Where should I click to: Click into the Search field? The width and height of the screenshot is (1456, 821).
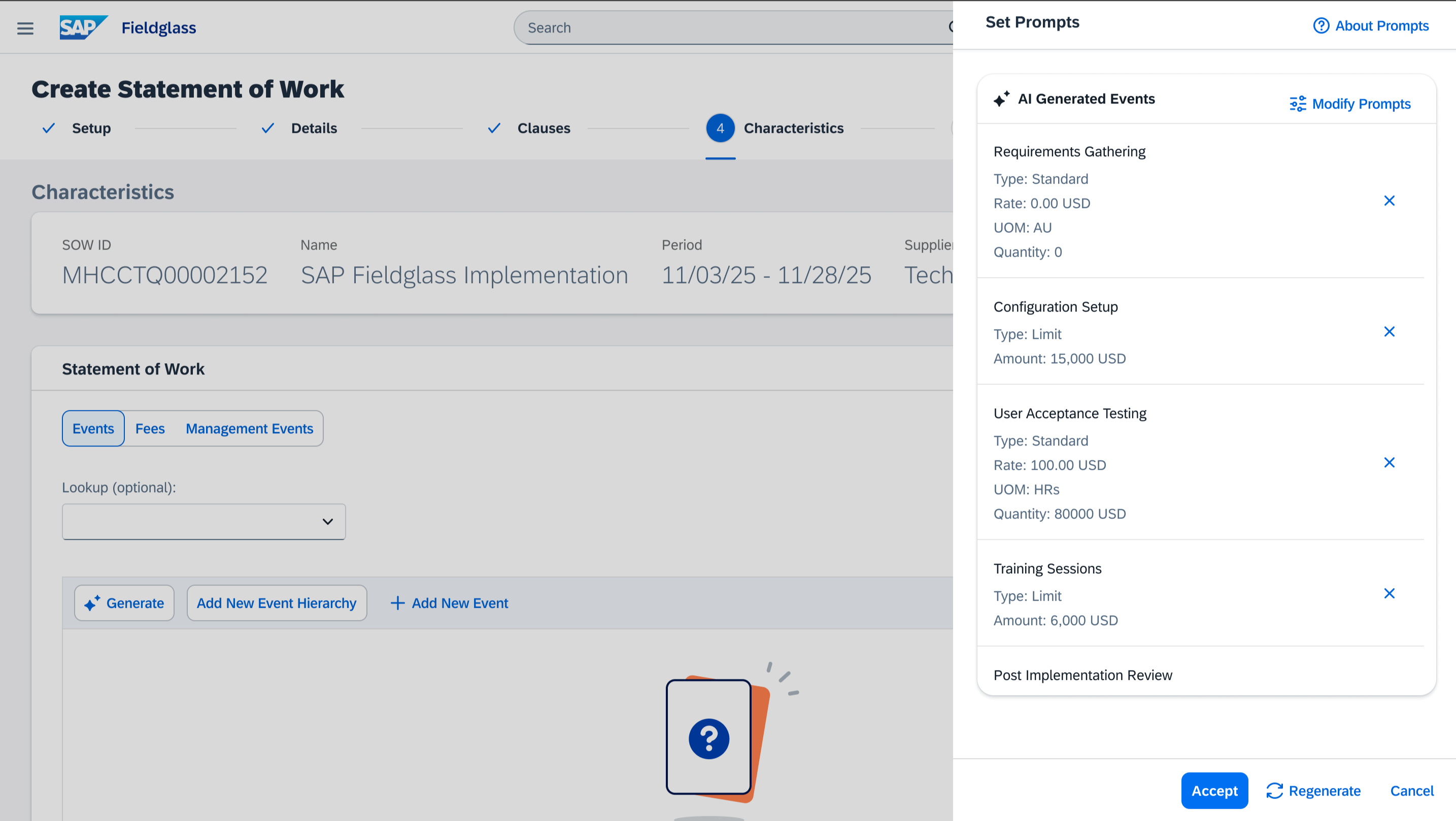[729, 28]
